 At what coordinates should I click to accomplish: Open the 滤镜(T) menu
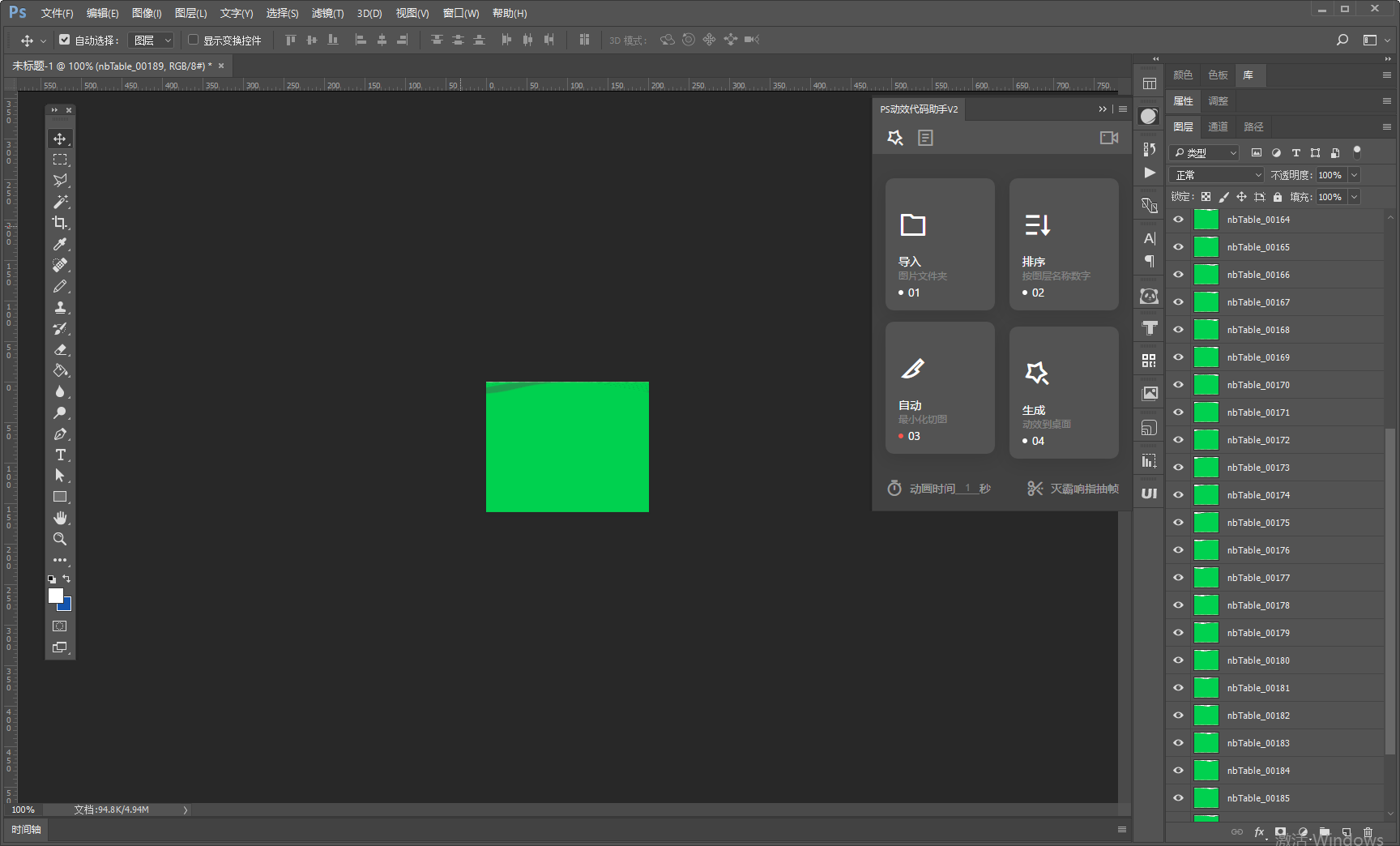(327, 13)
